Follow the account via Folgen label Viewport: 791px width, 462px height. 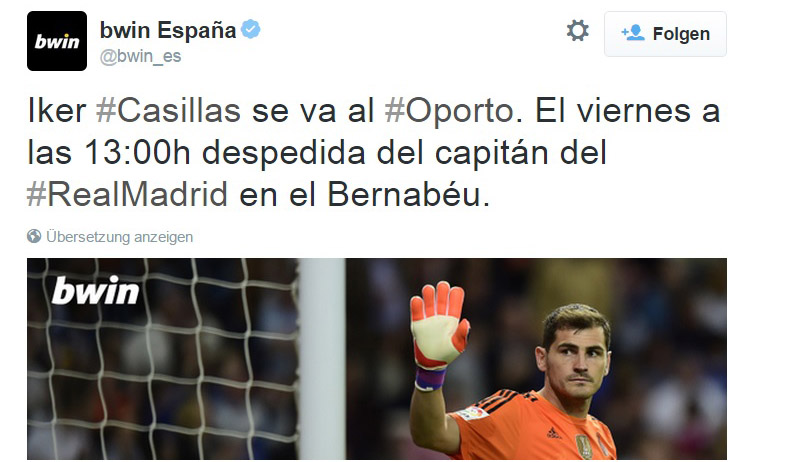681,34
